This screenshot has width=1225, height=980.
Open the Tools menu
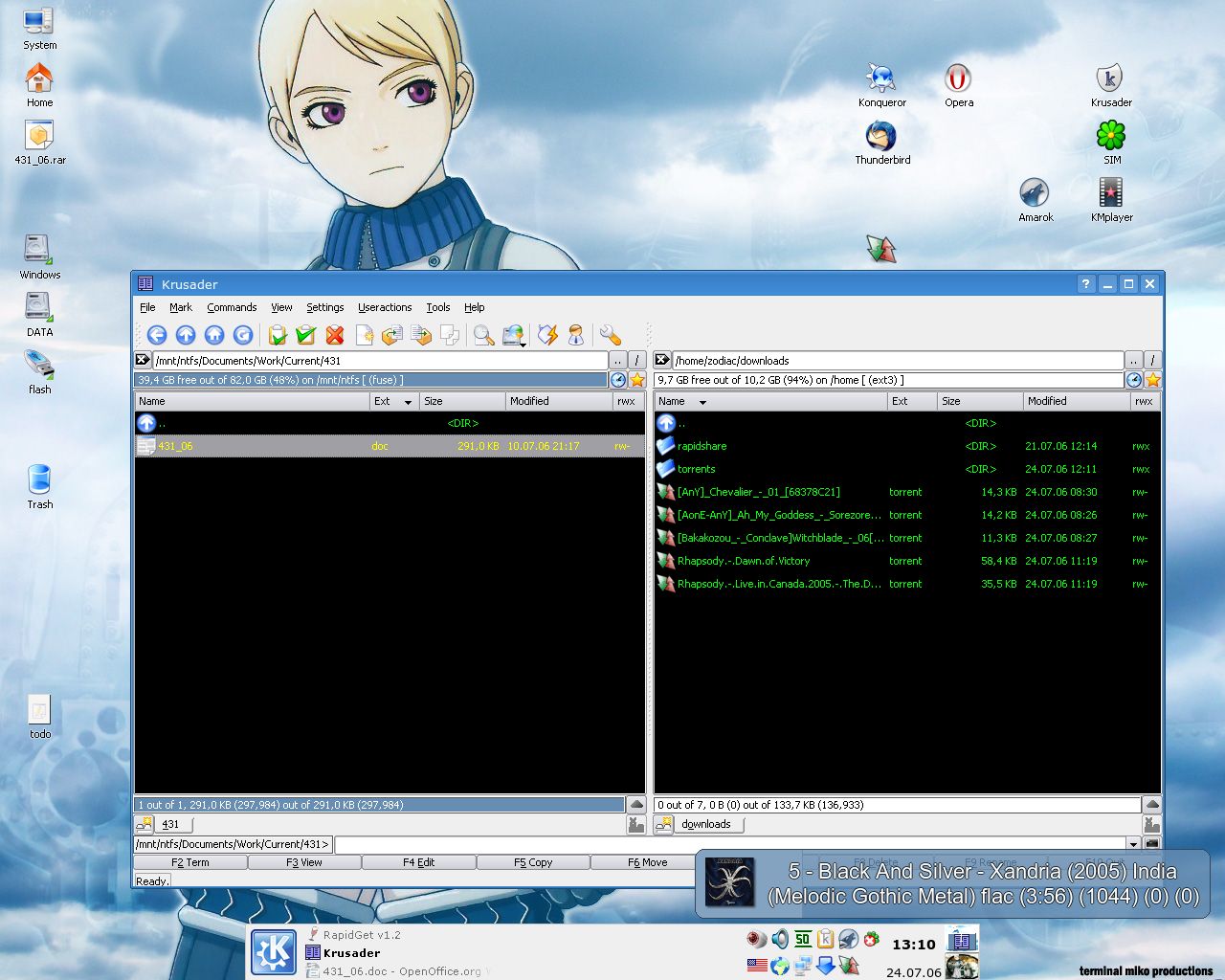pos(438,307)
